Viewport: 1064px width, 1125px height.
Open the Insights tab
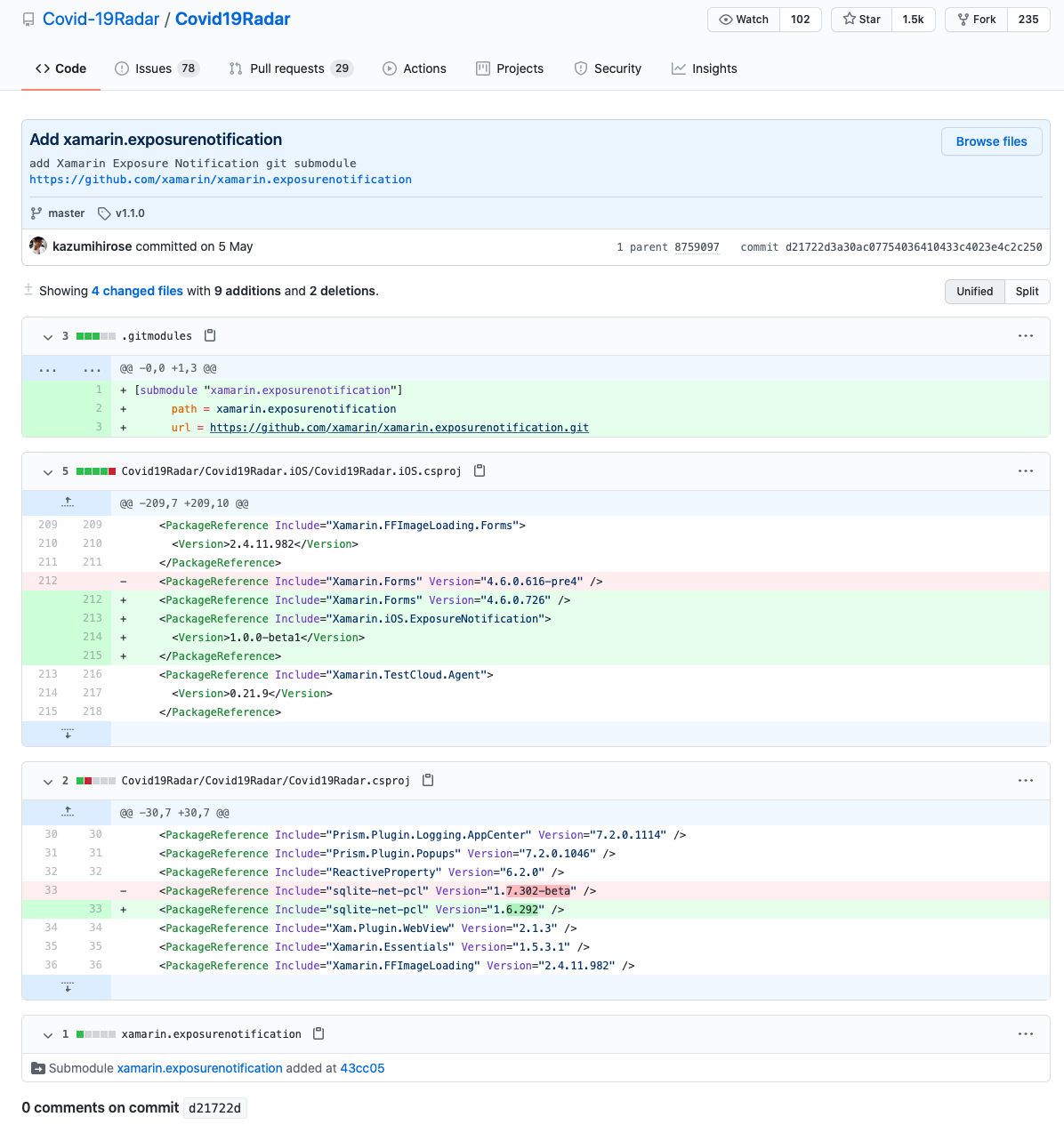click(x=705, y=68)
